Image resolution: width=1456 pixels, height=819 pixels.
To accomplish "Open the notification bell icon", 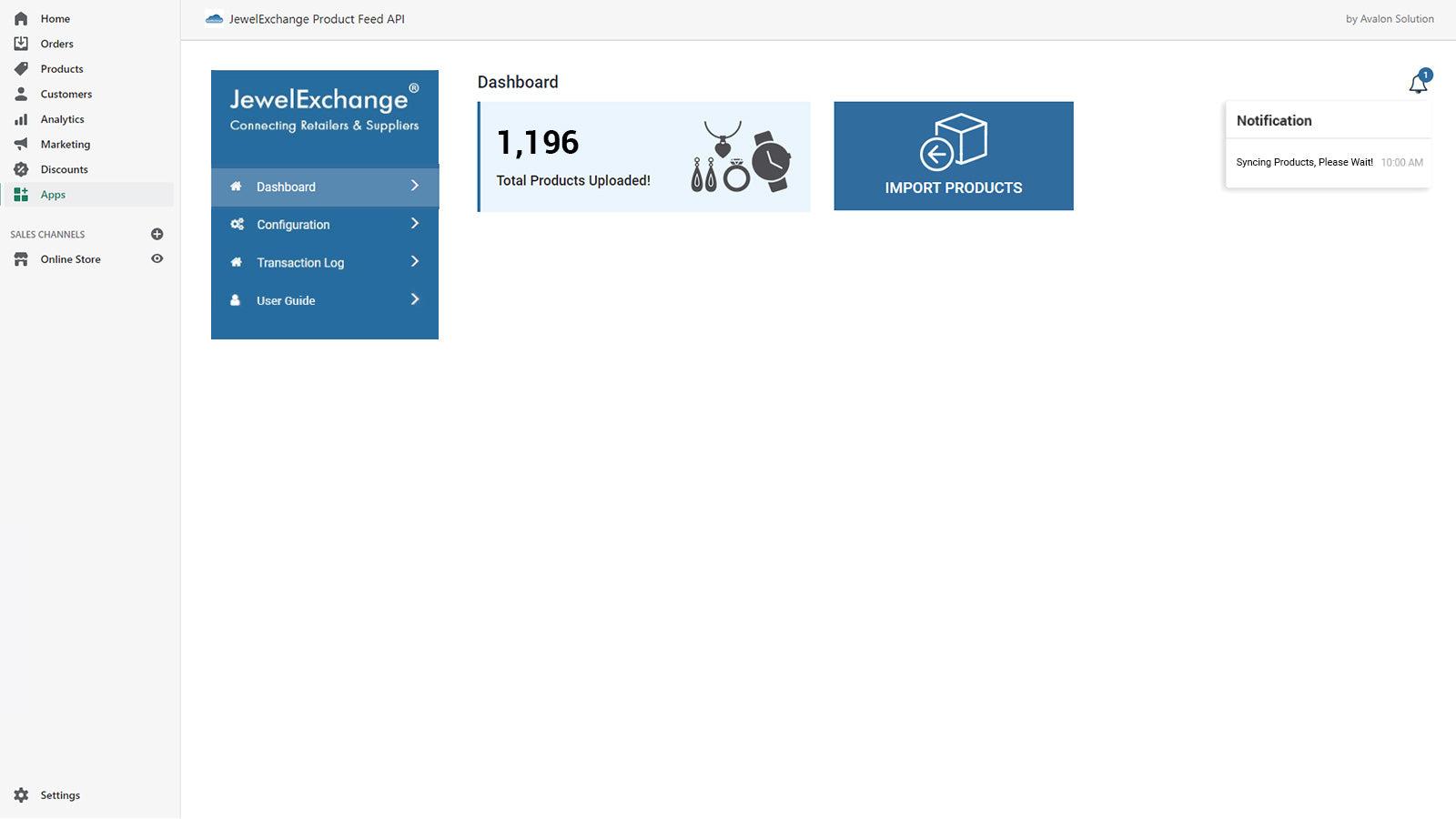I will pyautogui.click(x=1417, y=84).
